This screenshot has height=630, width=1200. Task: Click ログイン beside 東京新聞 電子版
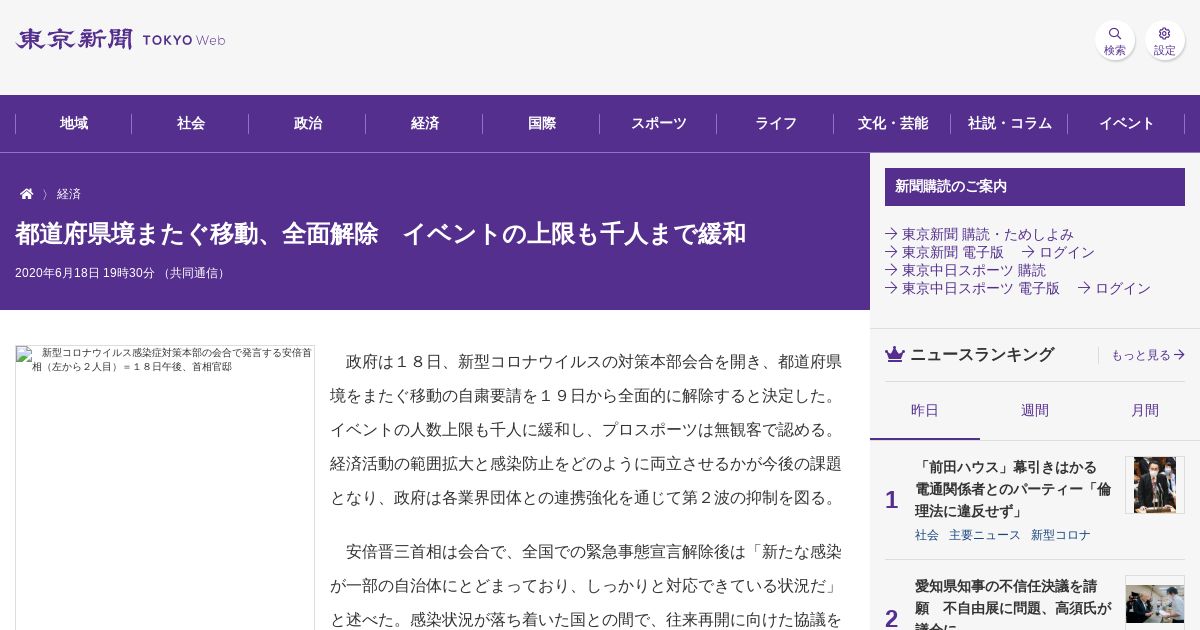tap(1058, 252)
